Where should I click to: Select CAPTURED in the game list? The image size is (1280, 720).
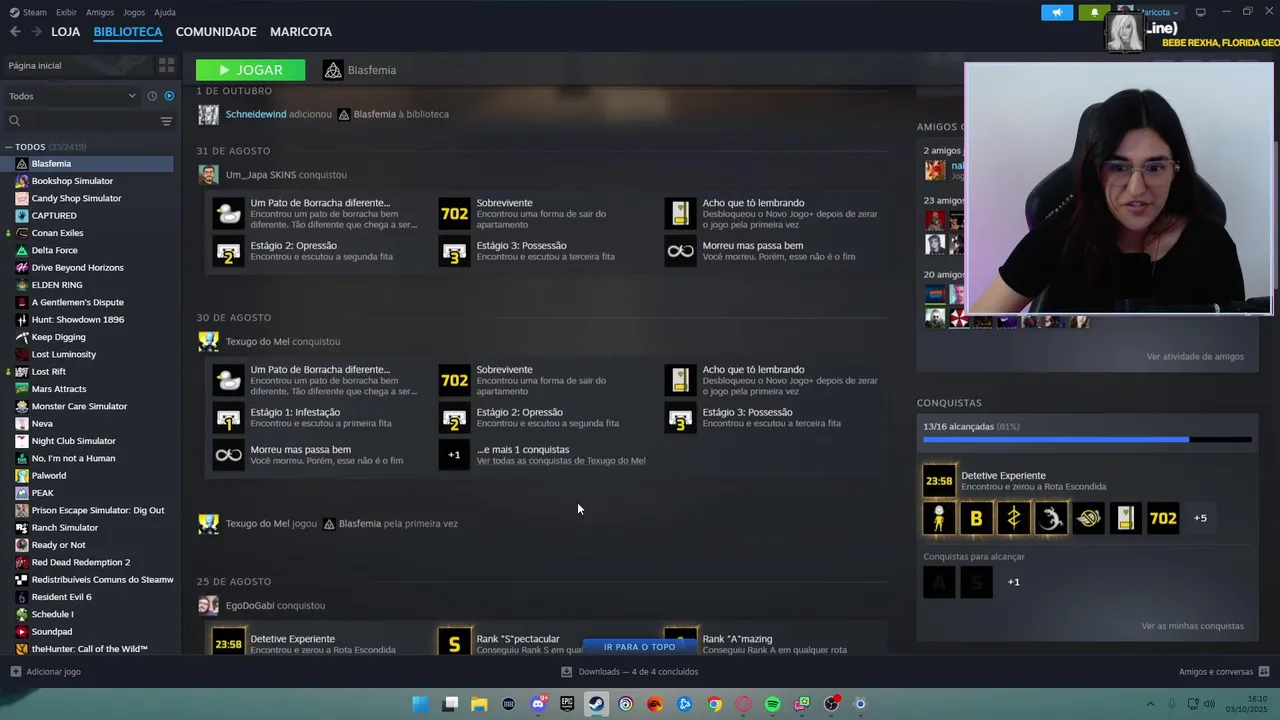[54, 216]
